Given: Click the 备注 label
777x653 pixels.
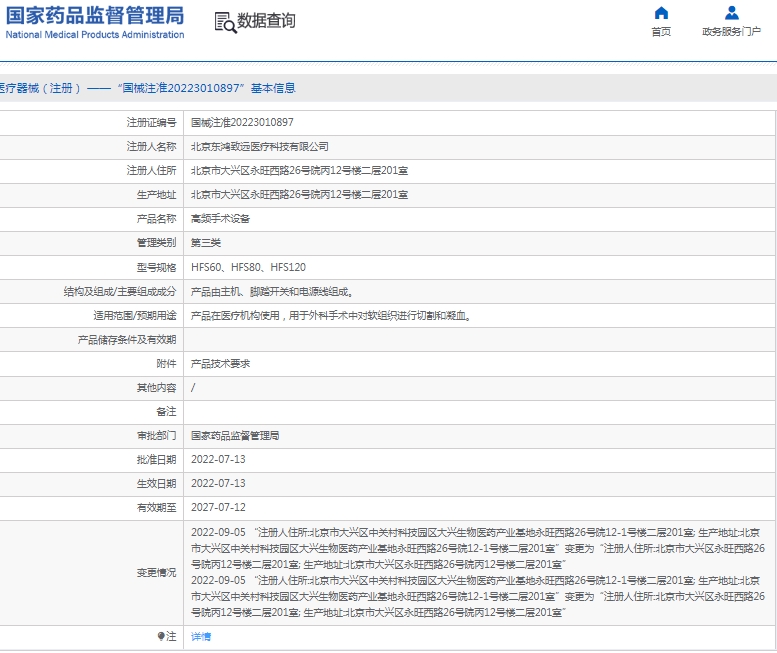Looking at the screenshot, I should [x=166, y=412].
